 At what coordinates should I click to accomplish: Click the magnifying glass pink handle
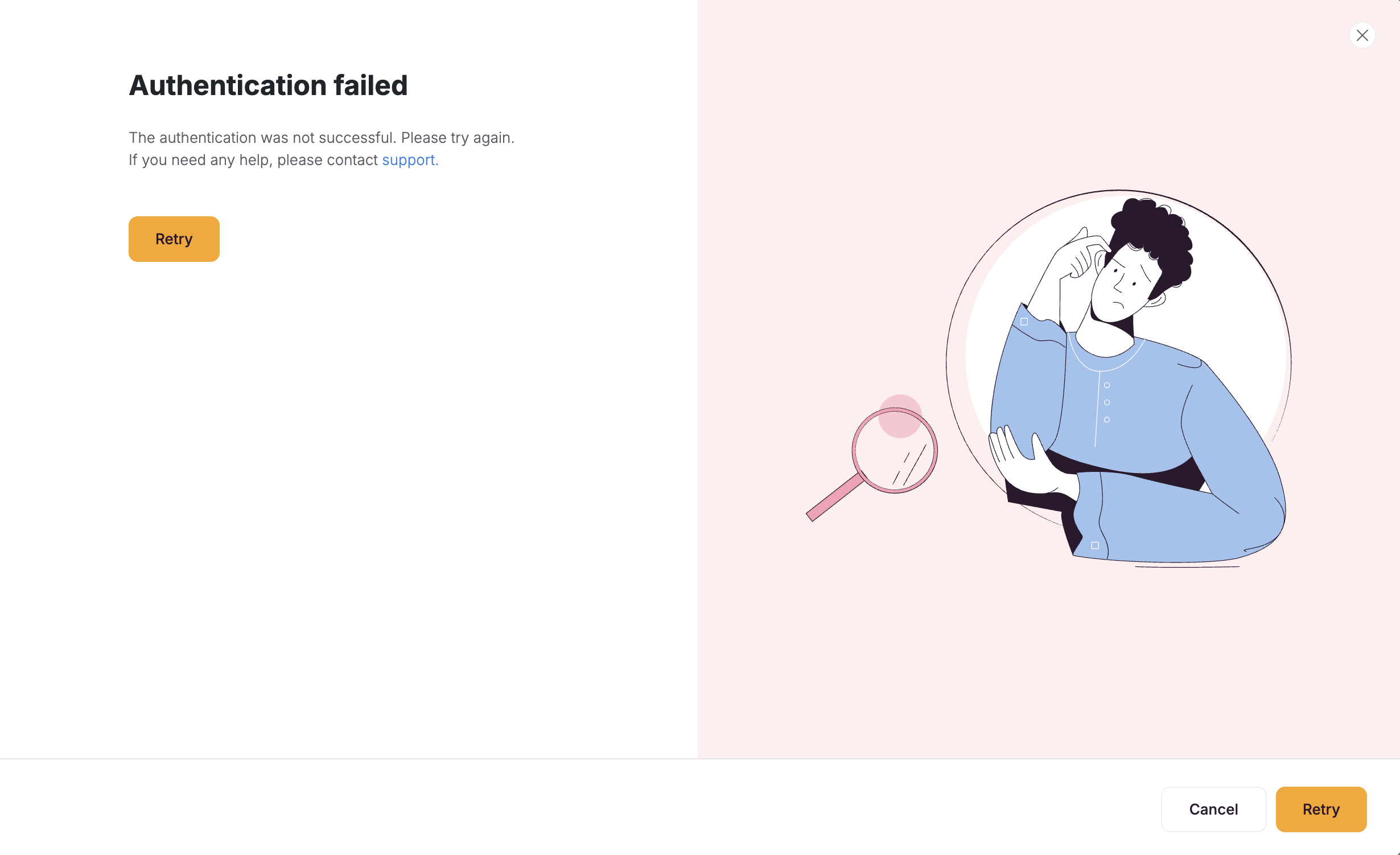coord(834,498)
